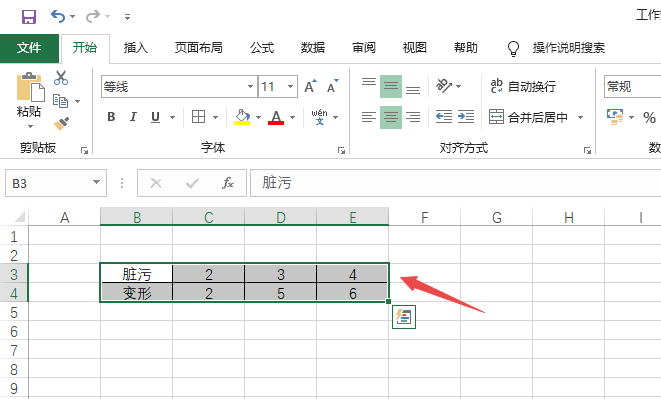Click the Percent Style icon
This screenshot has height=399, width=661.
tap(649, 117)
